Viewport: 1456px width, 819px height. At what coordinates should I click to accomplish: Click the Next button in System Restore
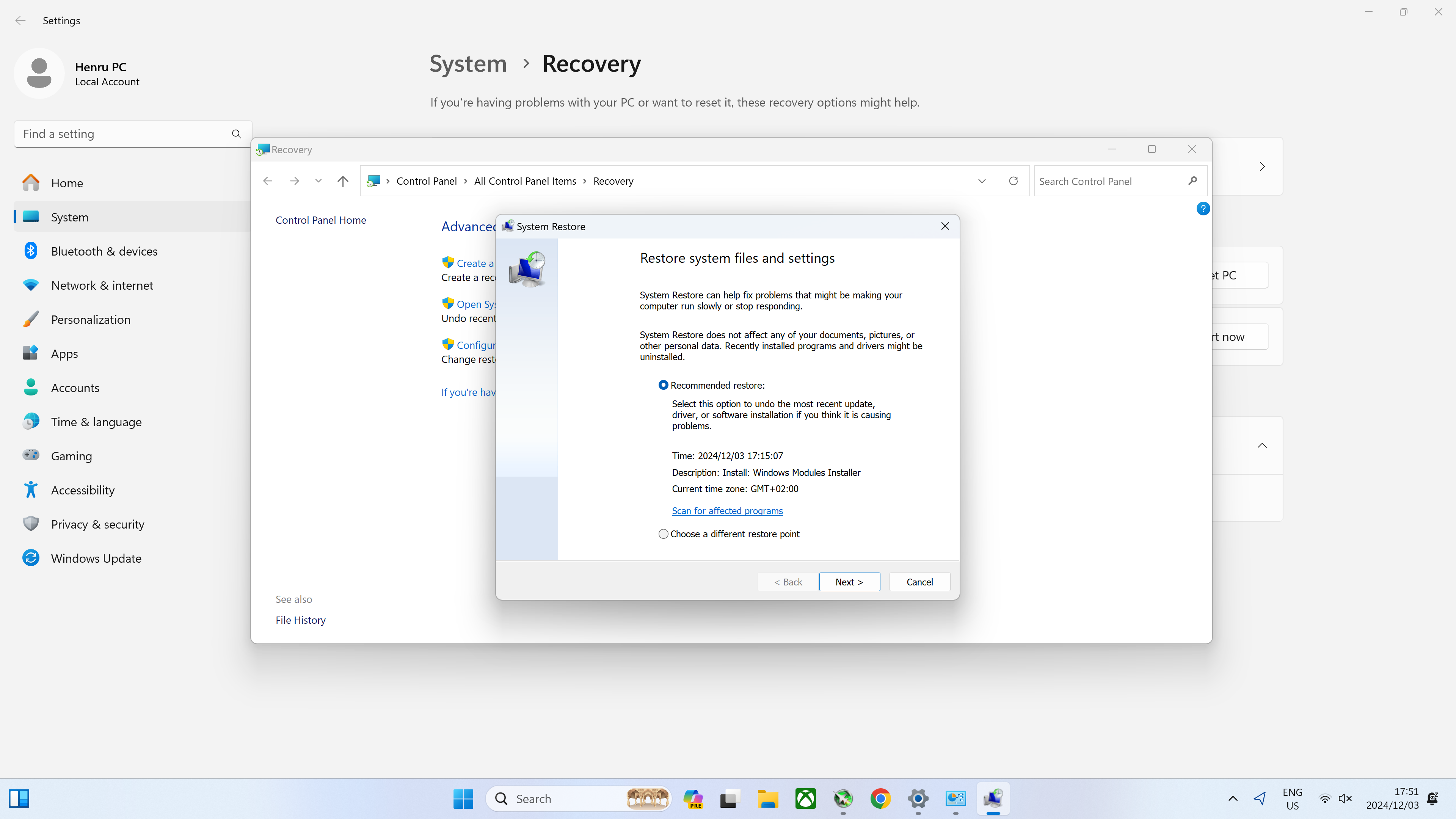(849, 582)
